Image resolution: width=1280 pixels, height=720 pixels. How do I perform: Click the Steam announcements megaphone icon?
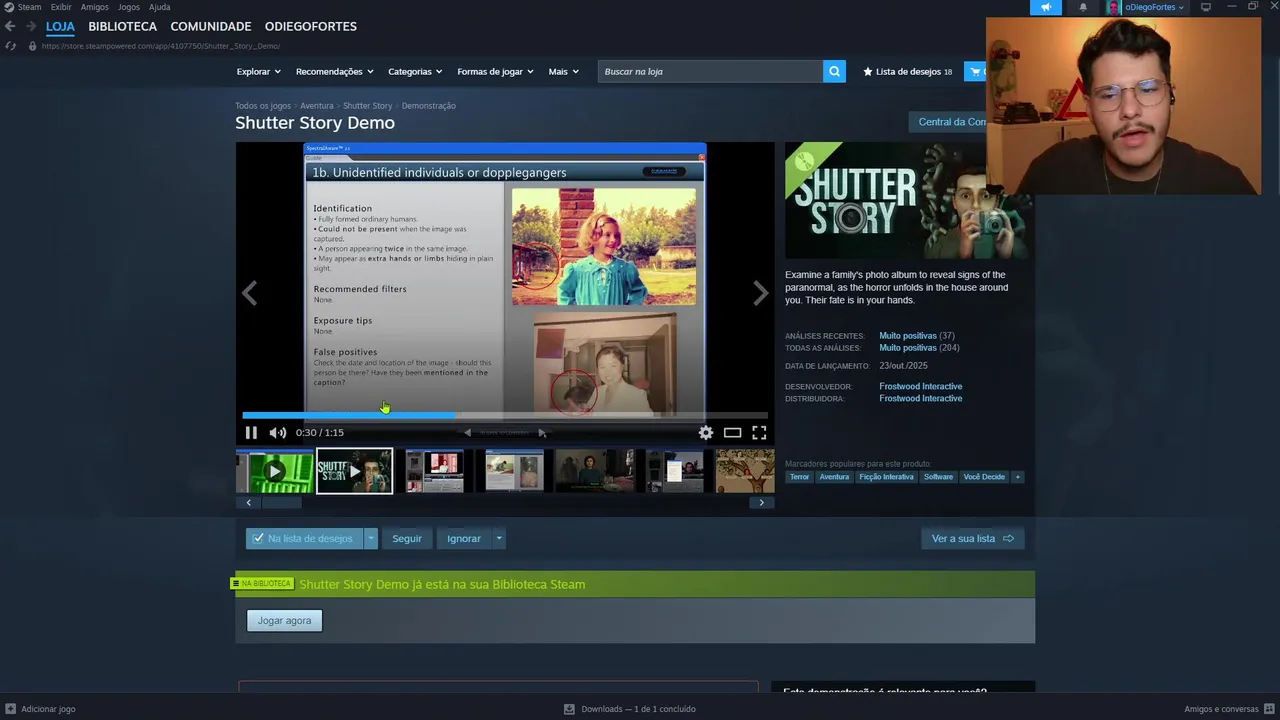[x=1046, y=7]
